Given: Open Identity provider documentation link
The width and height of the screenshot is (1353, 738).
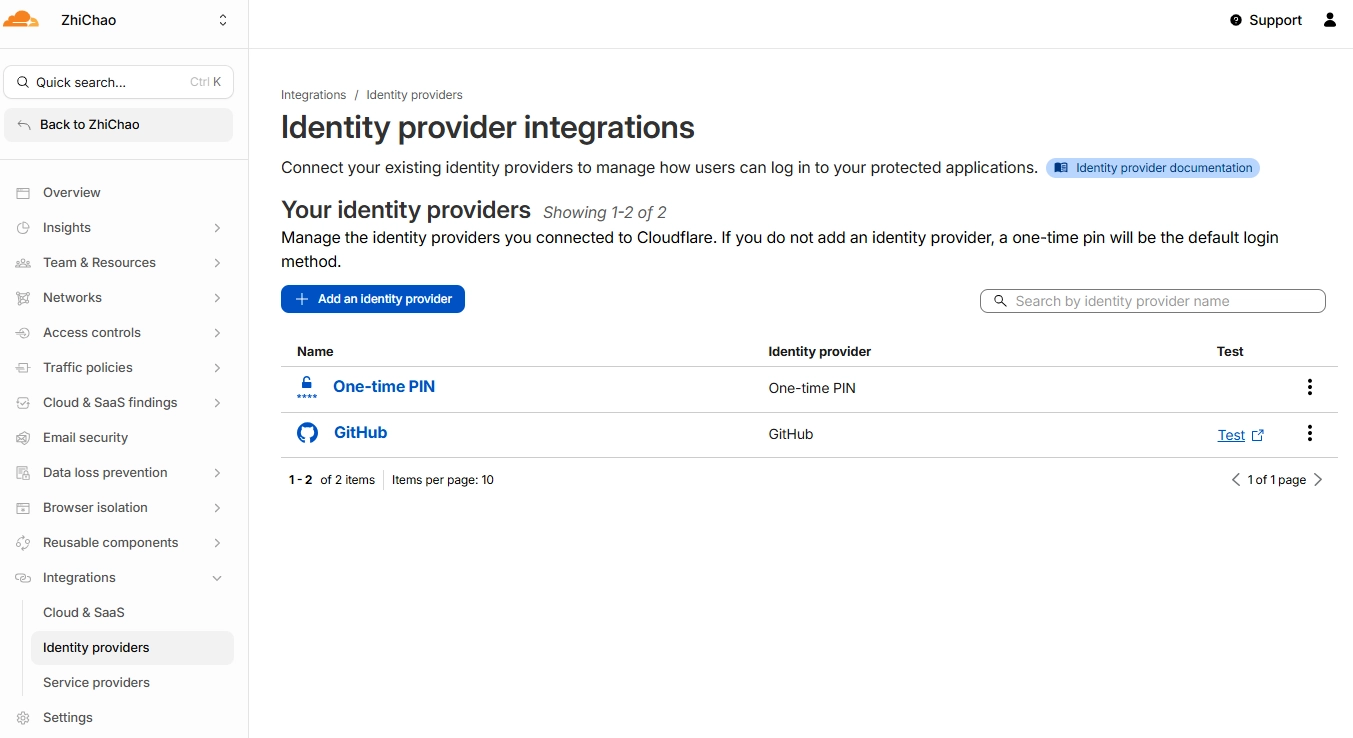Looking at the screenshot, I should (x=1153, y=168).
